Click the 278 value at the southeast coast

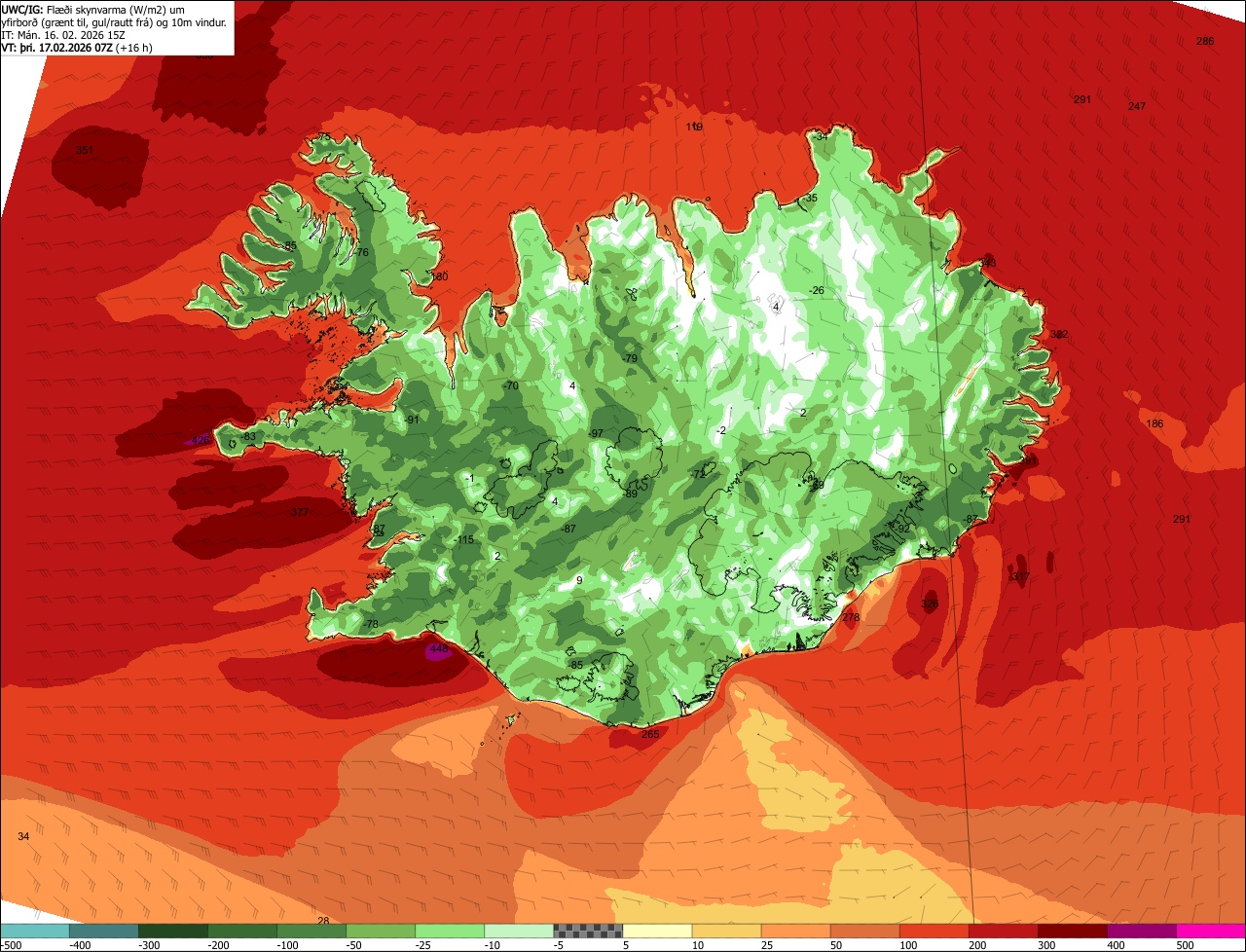tap(851, 617)
